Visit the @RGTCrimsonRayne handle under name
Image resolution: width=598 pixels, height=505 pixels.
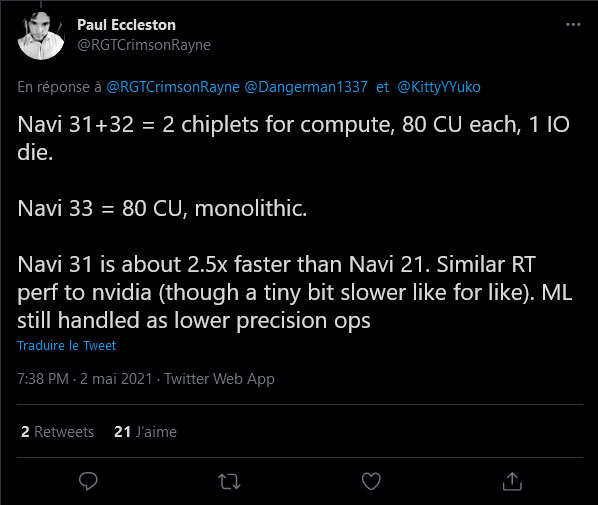pos(144,45)
